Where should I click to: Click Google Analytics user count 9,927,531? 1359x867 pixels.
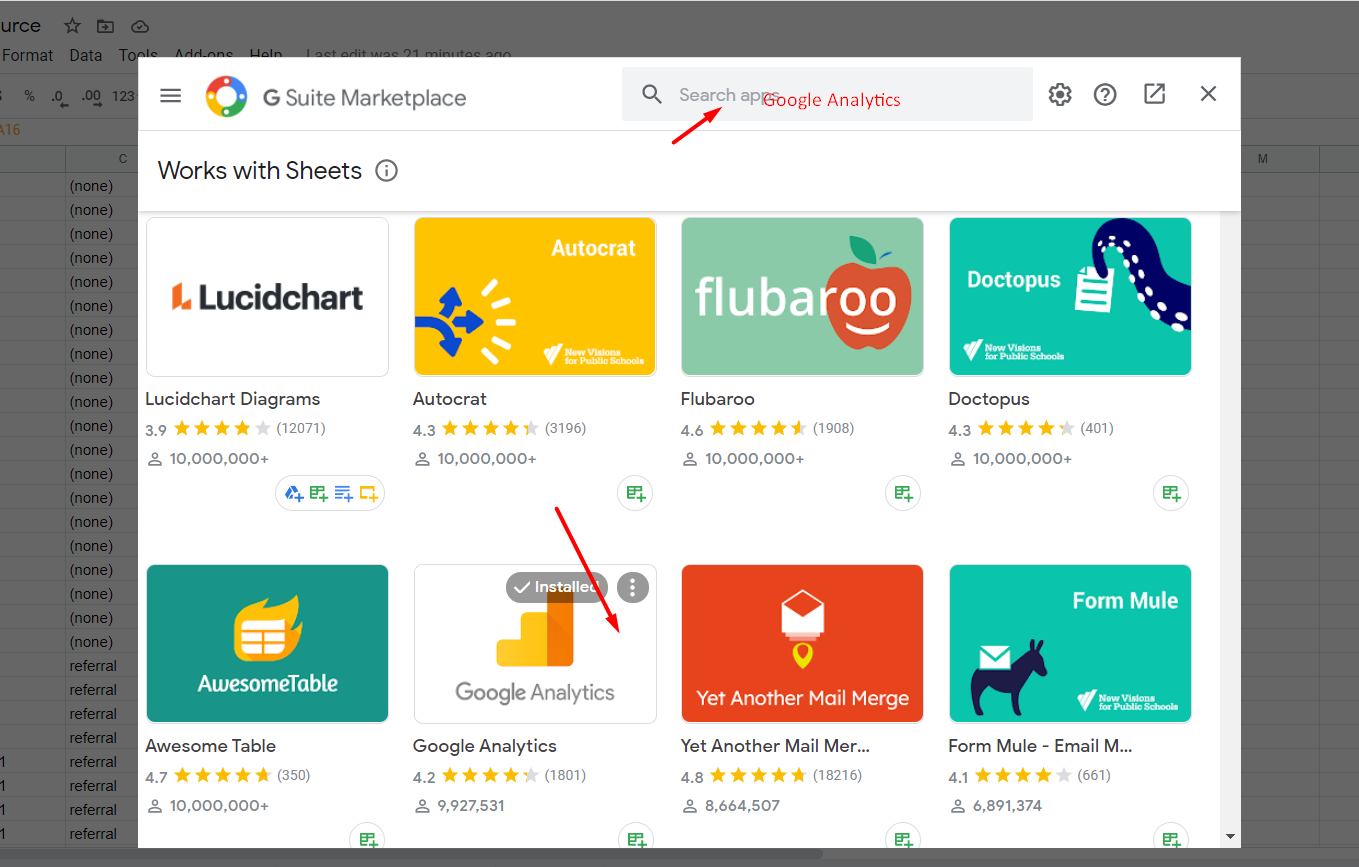pyautogui.click(x=471, y=806)
